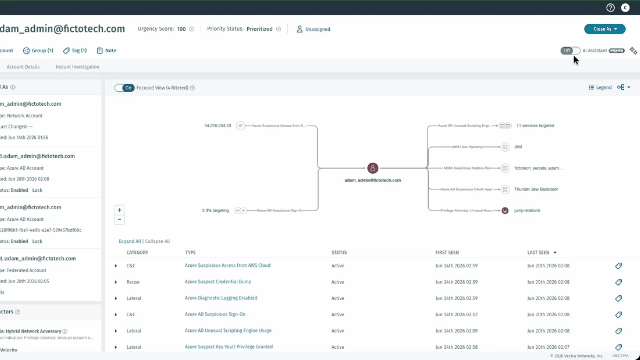Viewport: 640px width, 360px height.
Task: Click tag icon on Azure AD Suspicious Sign-On row
Action: point(618,315)
